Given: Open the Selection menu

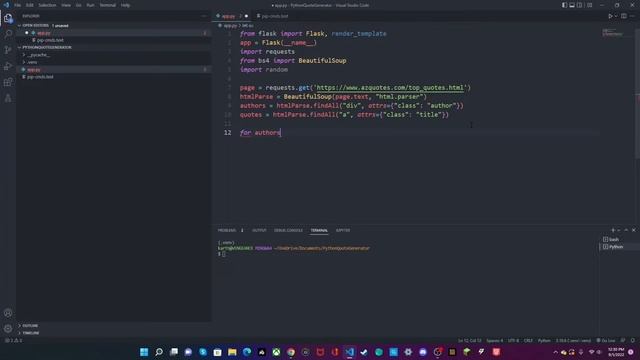Looking at the screenshot, I should [47, 5].
